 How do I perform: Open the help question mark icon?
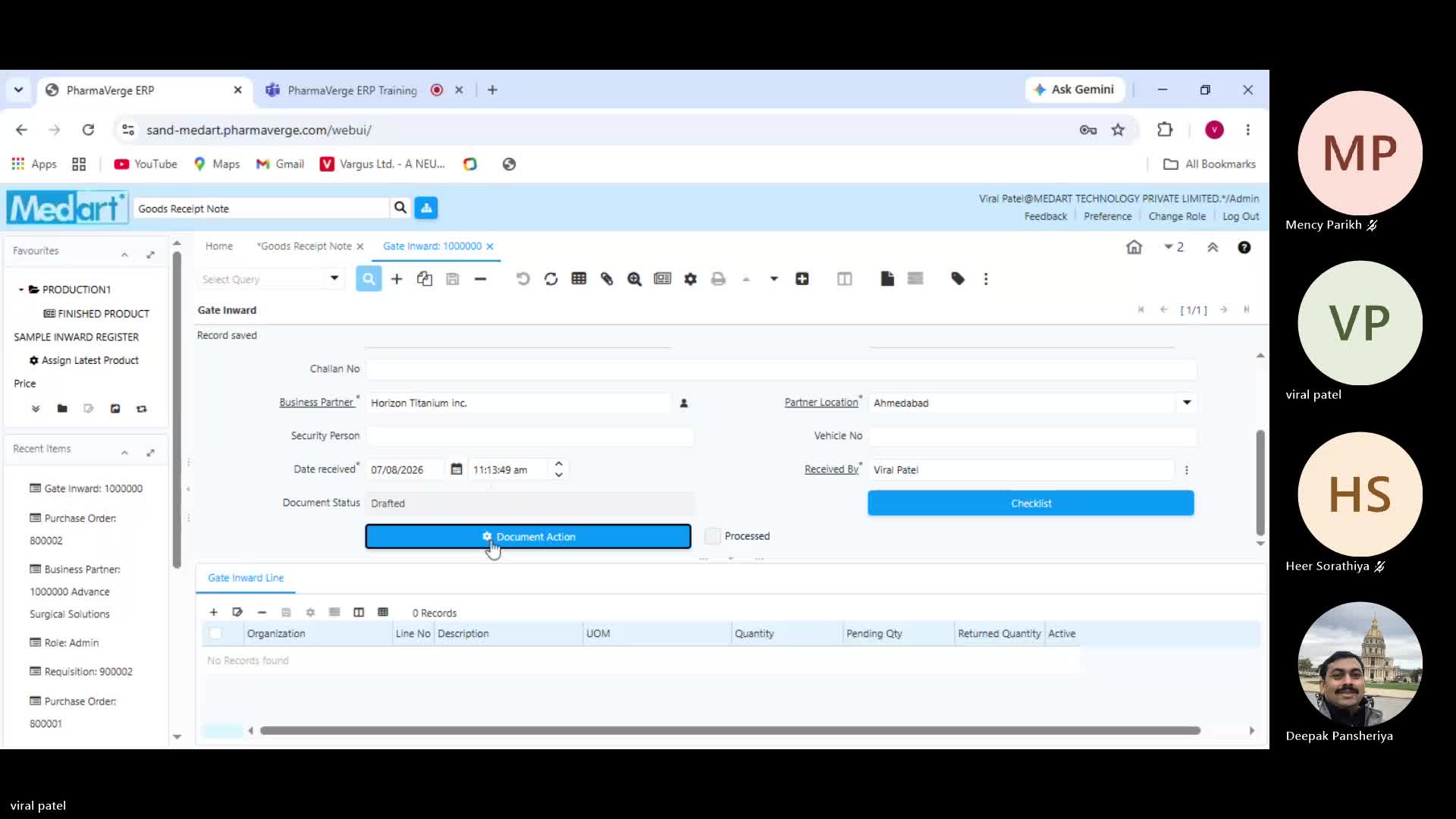point(1244,247)
